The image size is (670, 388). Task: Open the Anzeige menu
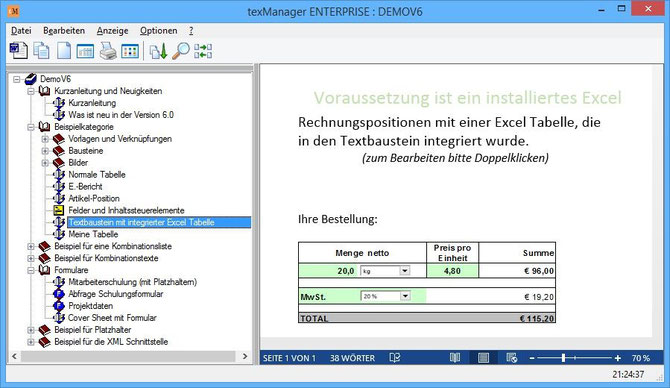click(x=112, y=31)
